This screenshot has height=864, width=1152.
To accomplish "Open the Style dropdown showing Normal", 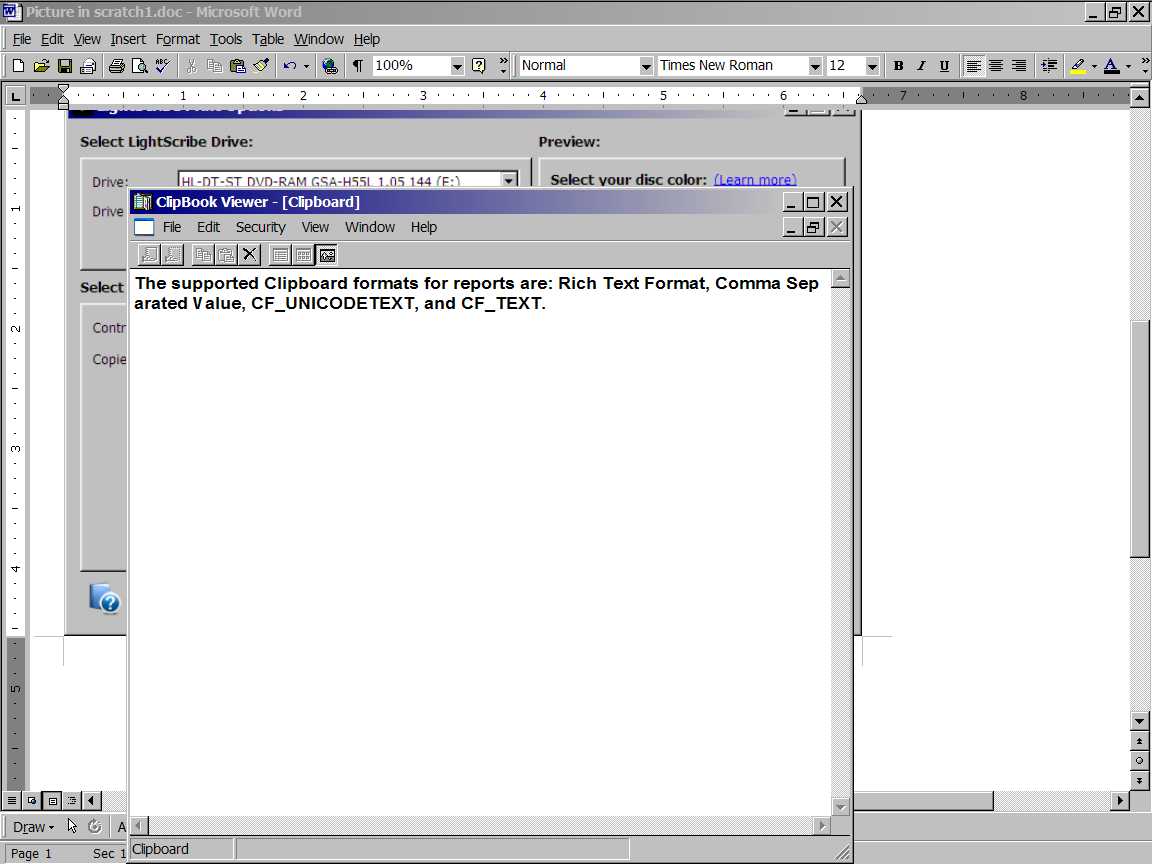I will tap(646, 66).
